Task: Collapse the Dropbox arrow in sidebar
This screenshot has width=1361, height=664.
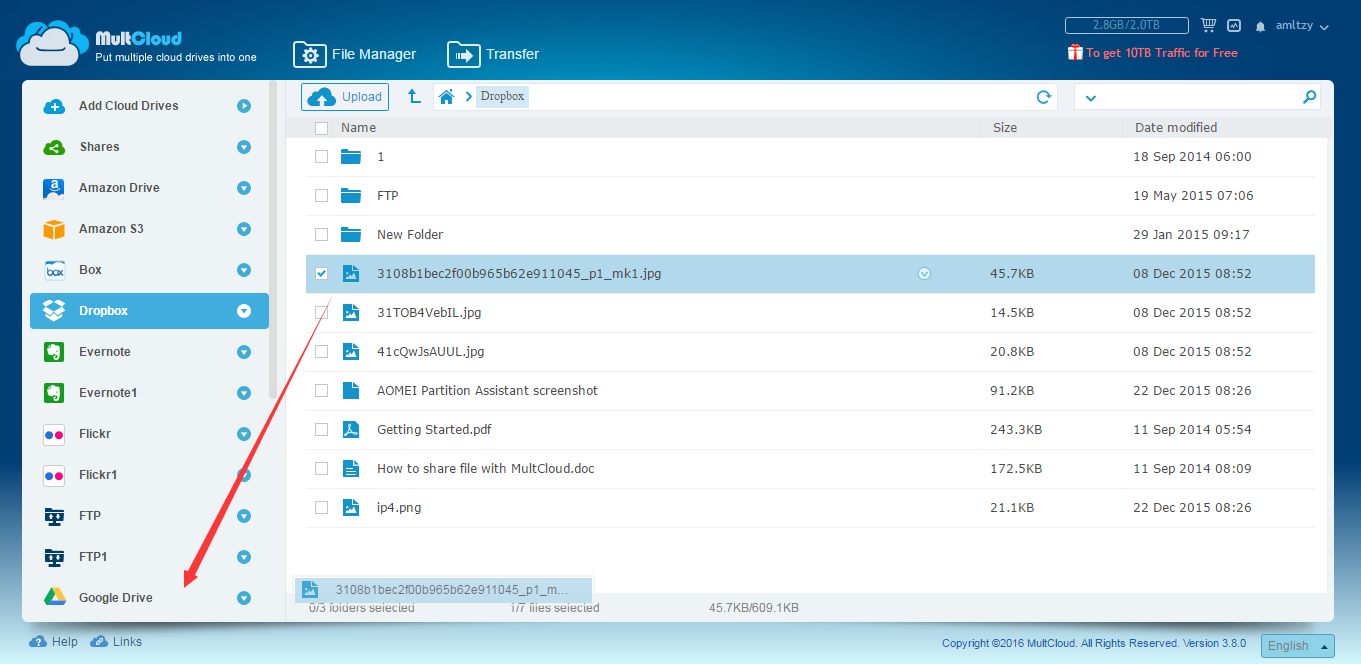Action: 244,311
